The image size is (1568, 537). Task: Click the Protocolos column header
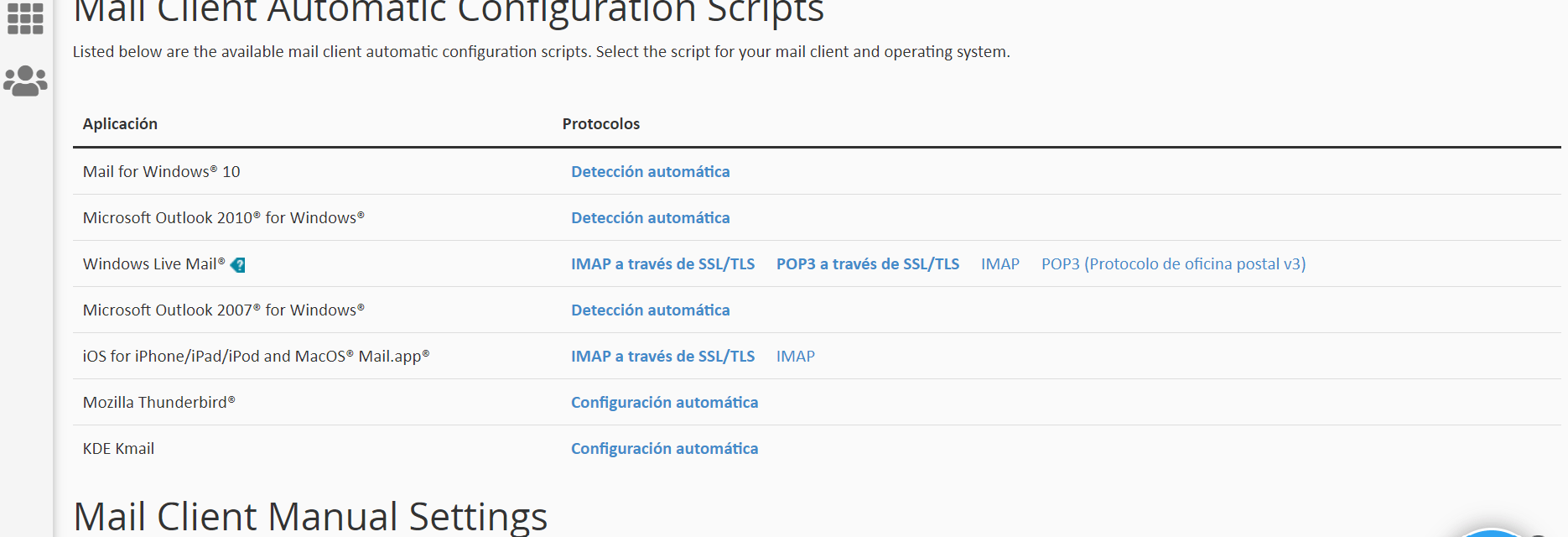coord(600,123)
